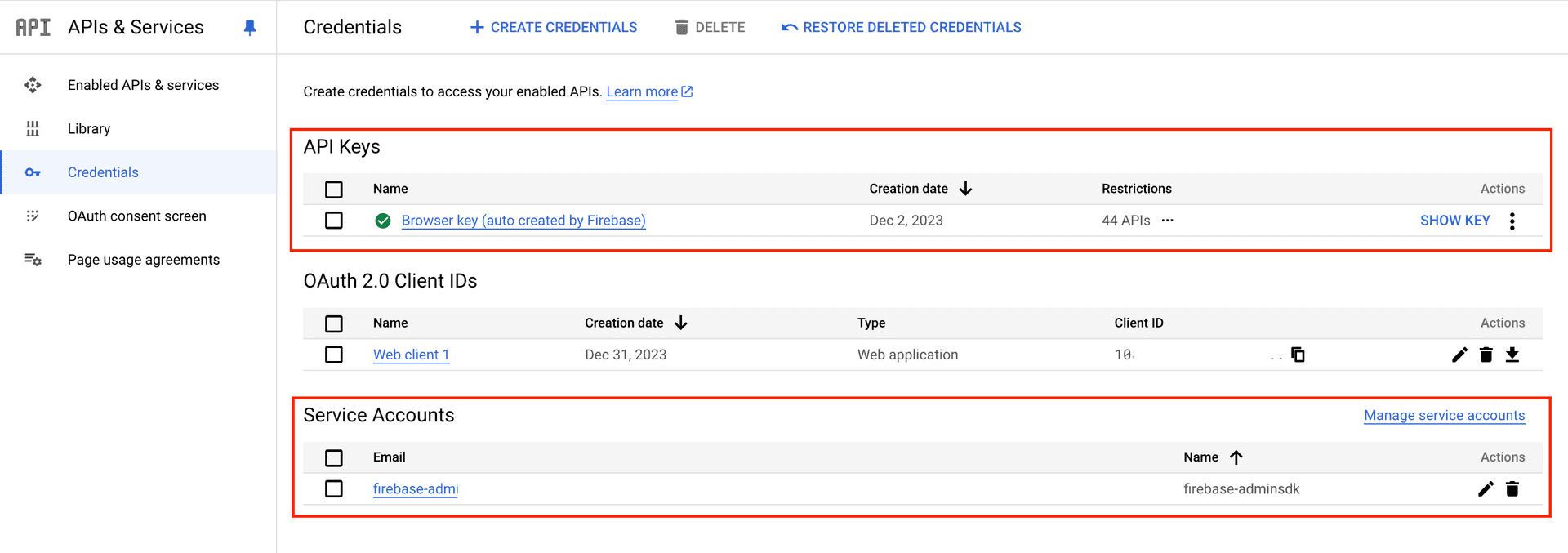The width and height of the screenshot is (1568, 553).
Task: Click the 44 APIs restrictions text
Action: pos(1125,221)
